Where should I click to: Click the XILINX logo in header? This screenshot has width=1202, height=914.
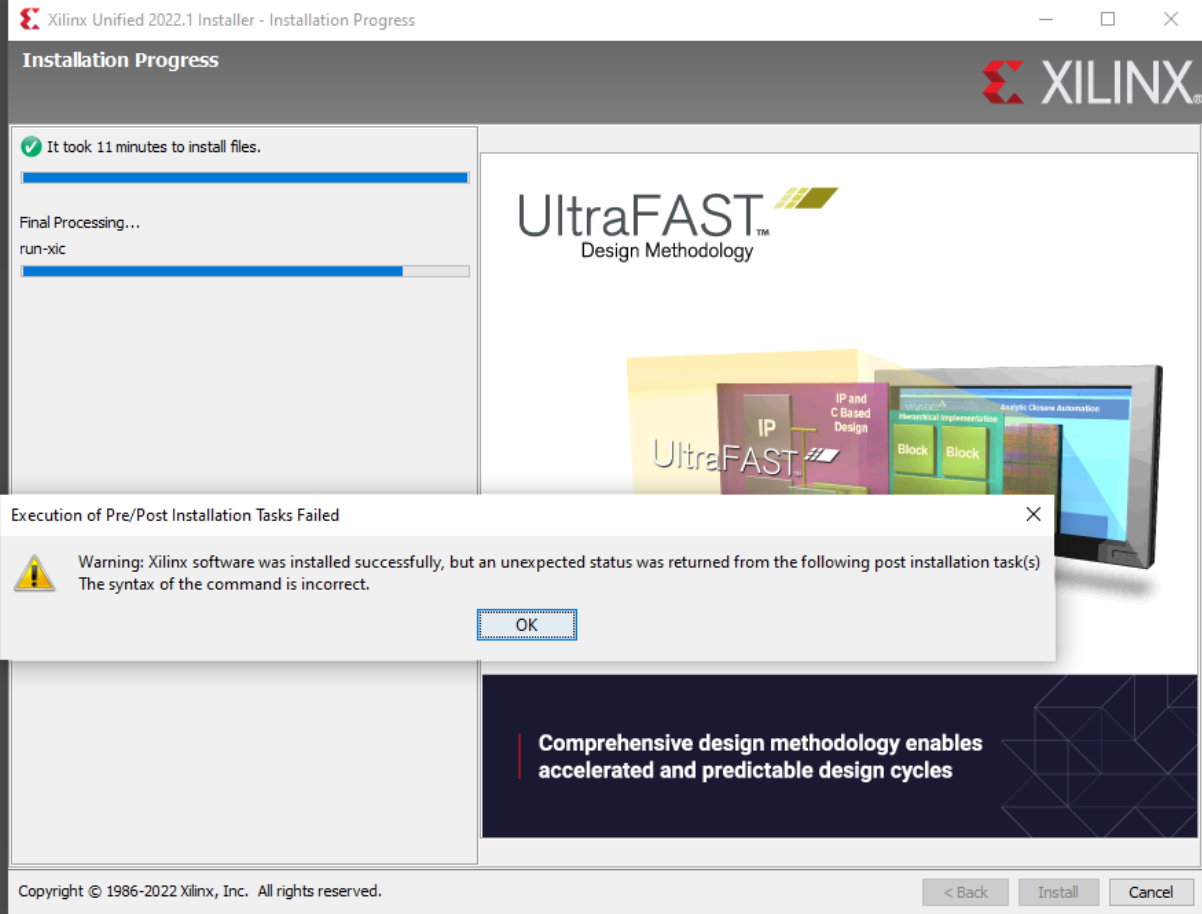[1091, 82]
